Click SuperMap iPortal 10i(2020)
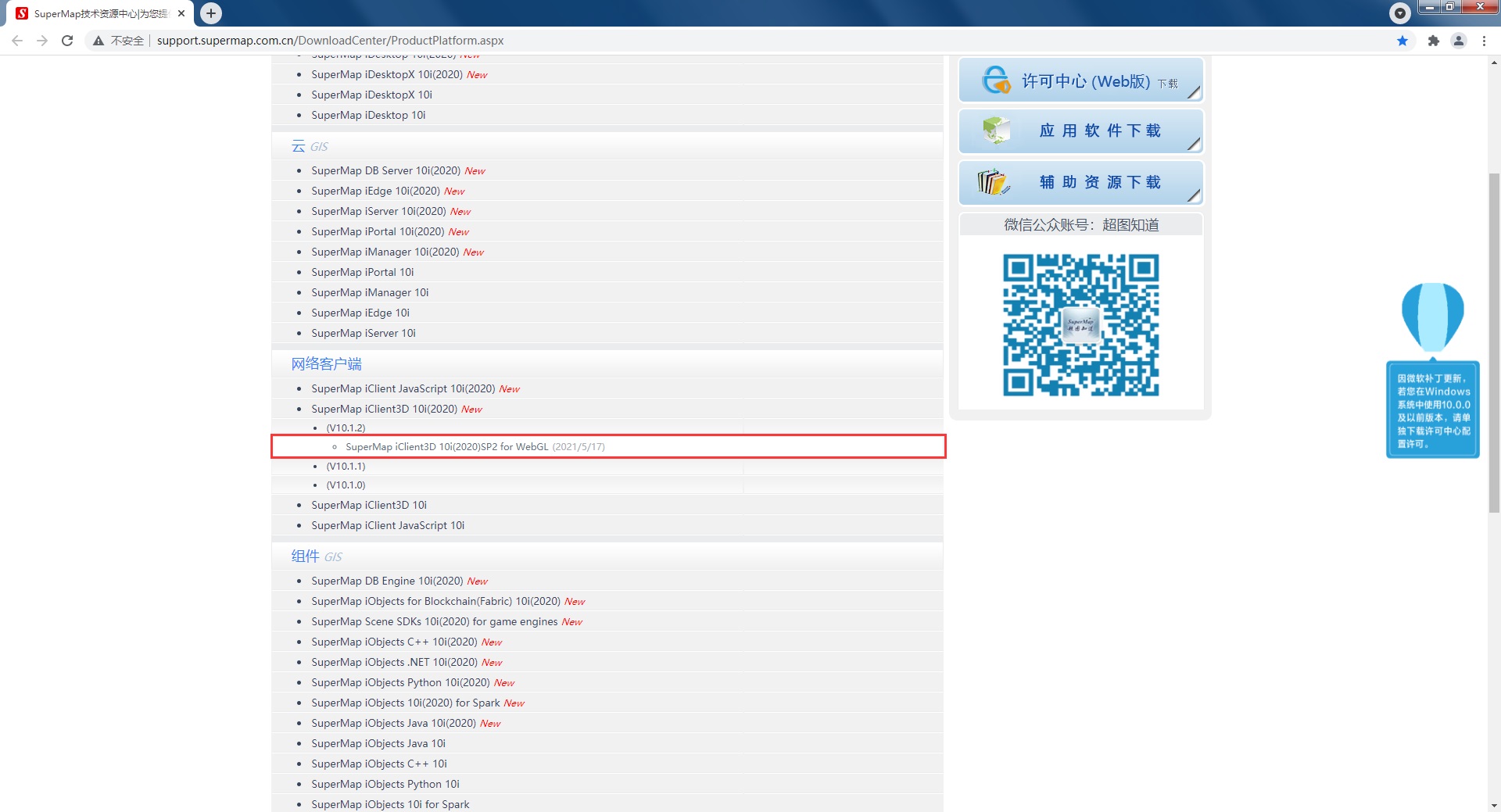Viewport: 1501px width, 812px height. [x=378, y=231]
